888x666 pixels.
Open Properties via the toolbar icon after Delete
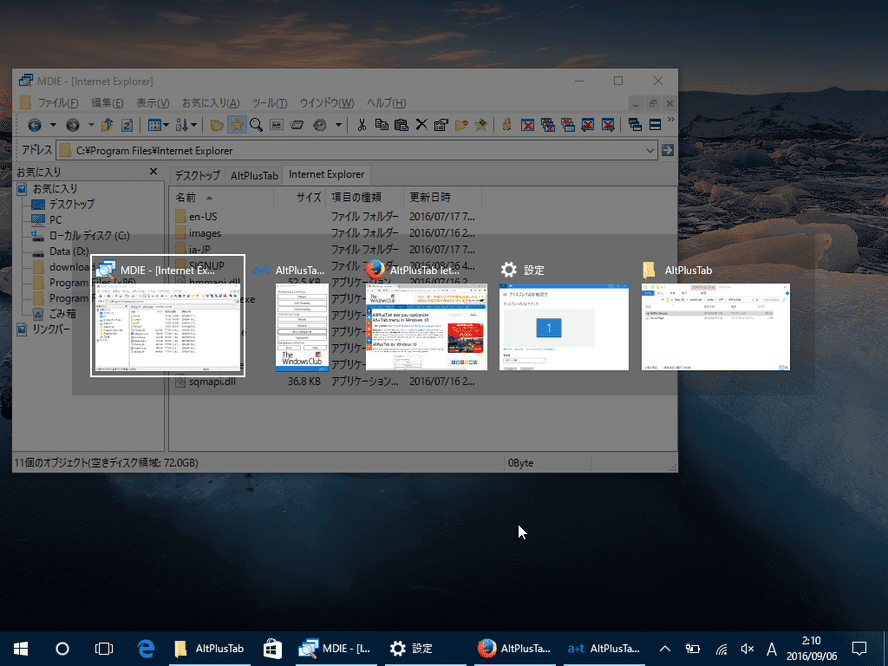[x=441, y=125]
